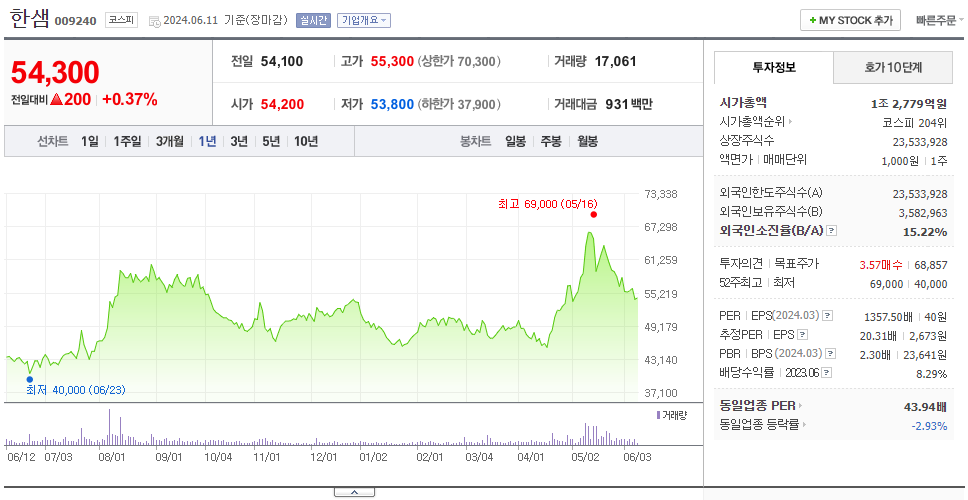This screenshot has width=968, height=500.
Task: Click the stock code 009240
Action: (75, 21)
